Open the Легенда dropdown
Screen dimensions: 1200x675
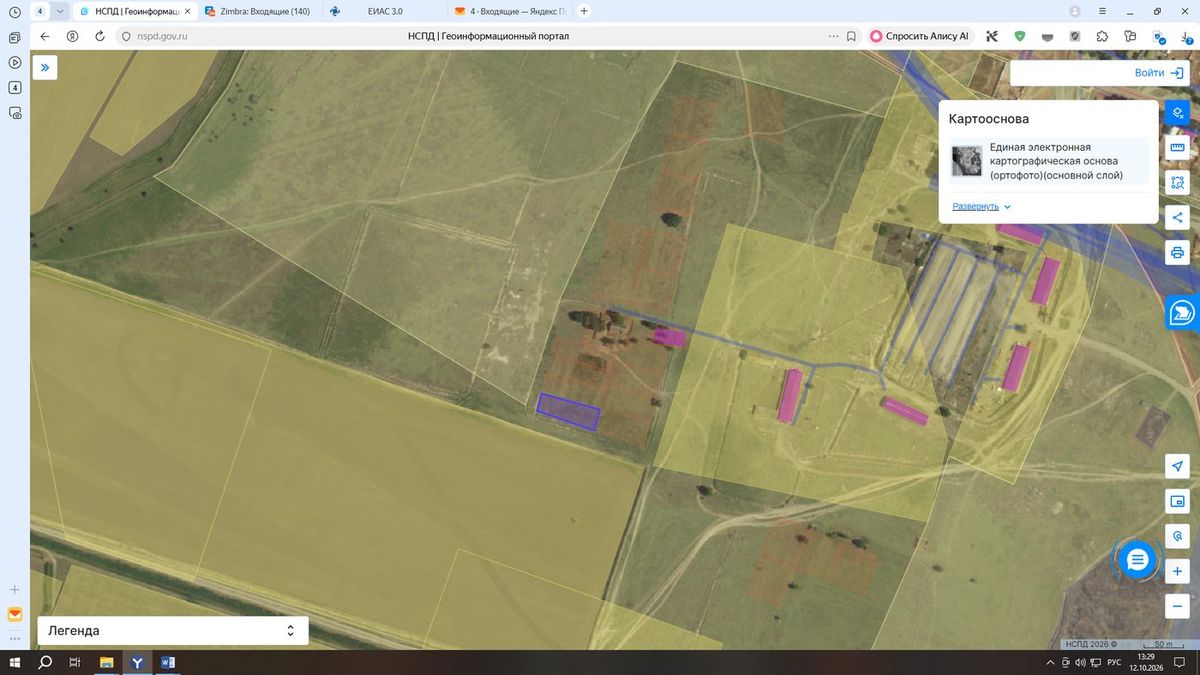point(173,631)
